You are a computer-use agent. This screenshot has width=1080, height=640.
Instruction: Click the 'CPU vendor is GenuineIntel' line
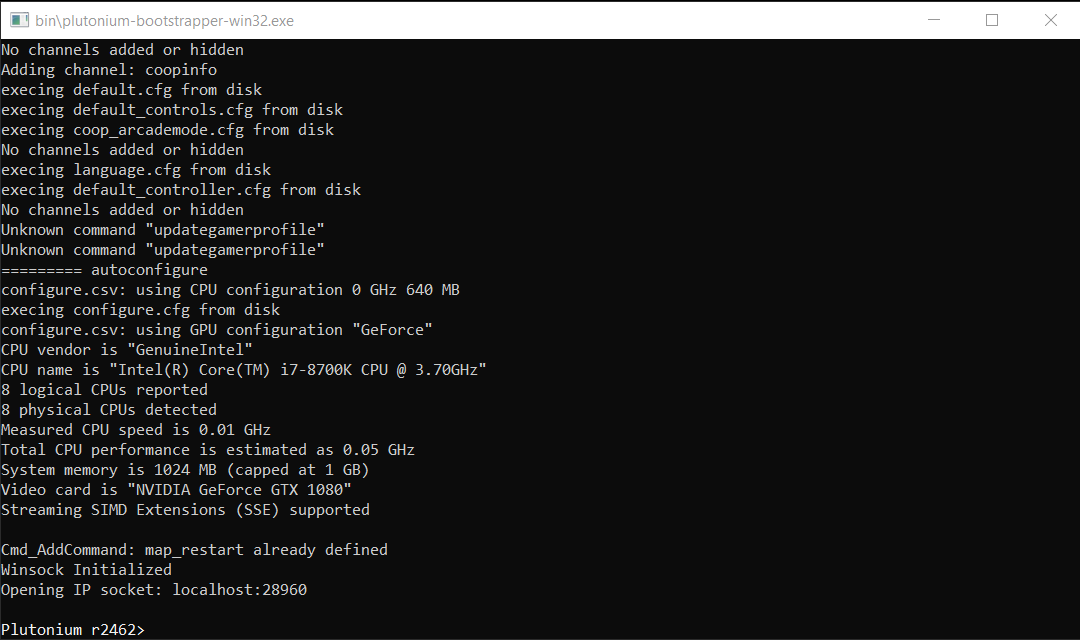coord(127,350)
